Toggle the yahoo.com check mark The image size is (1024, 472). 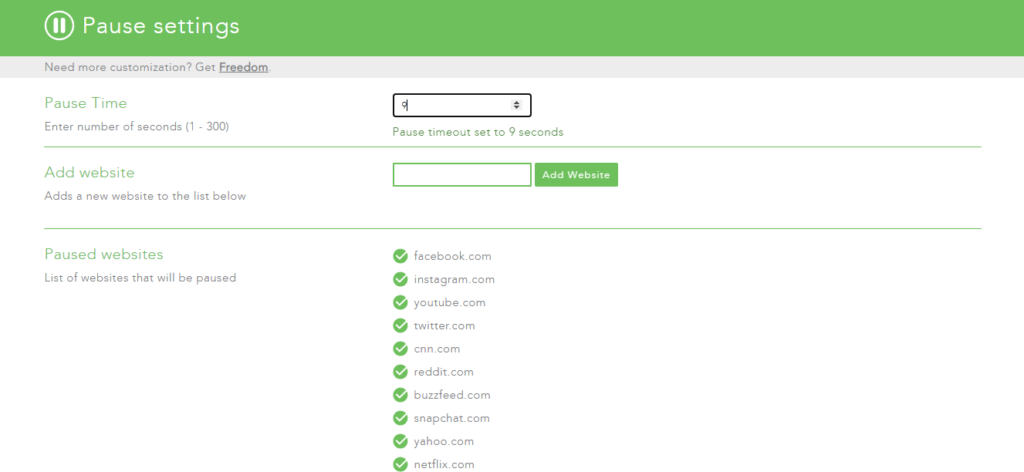[400, 441]
